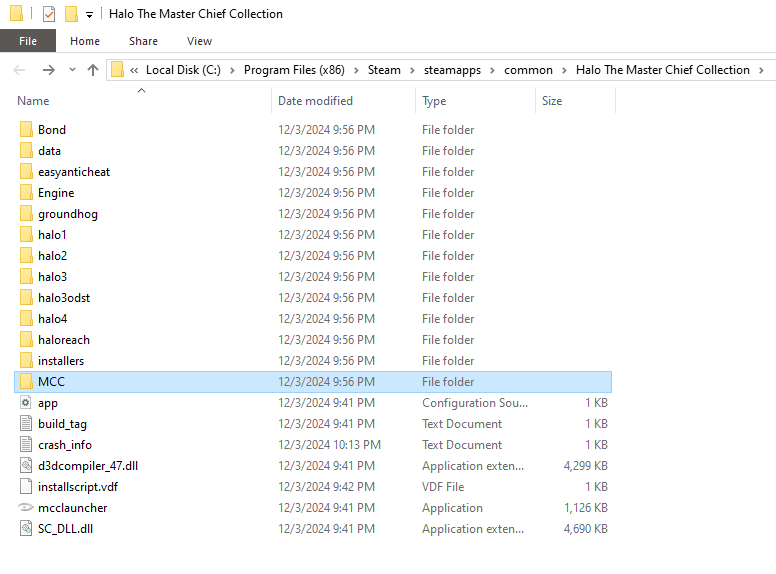Screen dimensions: 776x574
Task: Click the VDF File type cell
Action: pos(443,487)
